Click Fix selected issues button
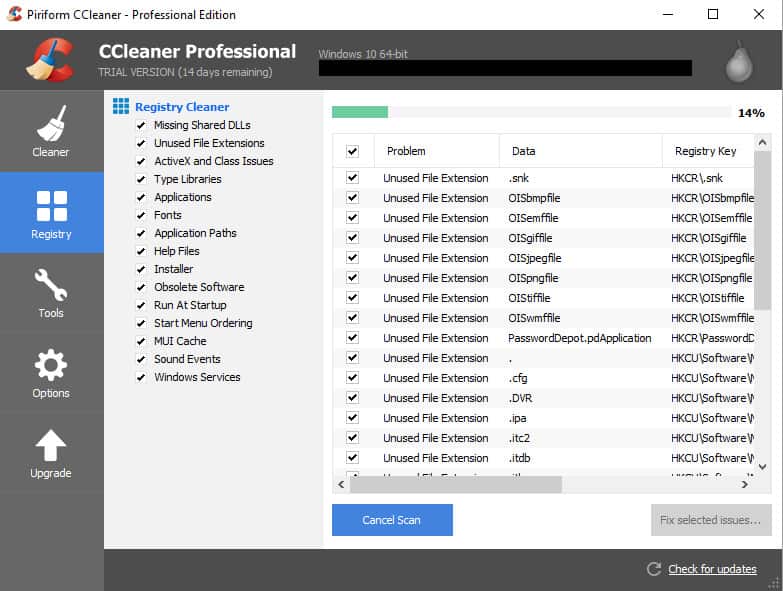Image resolution: width=783 pixels, height=591 pixels. (x=711, y=520)
